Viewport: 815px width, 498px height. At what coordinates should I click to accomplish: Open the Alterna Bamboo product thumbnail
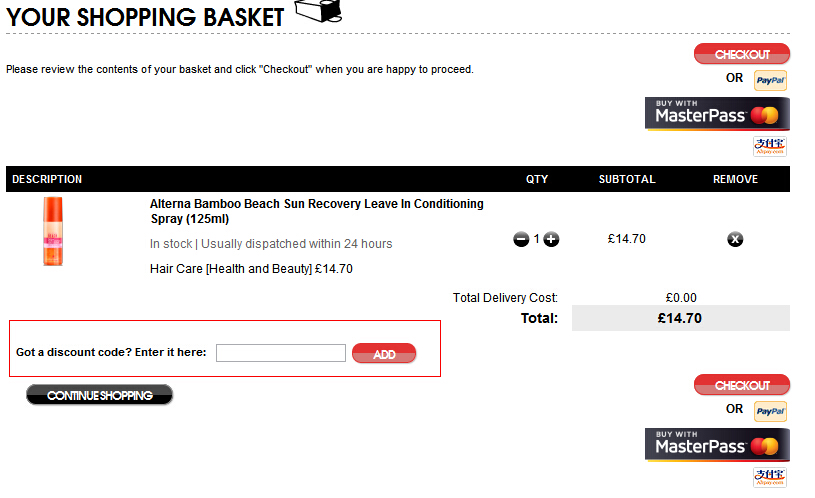53,232
